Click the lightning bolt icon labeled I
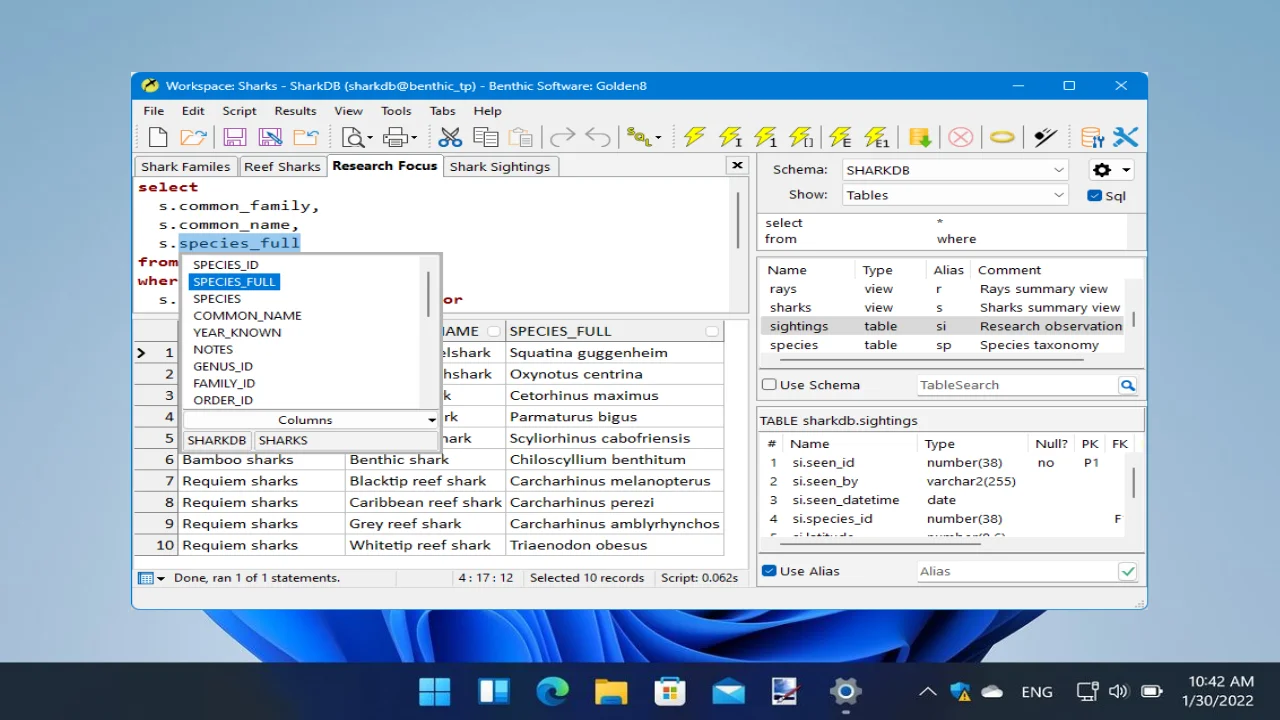This screenshot has height=720, width=1280. [x=731, y=137]
